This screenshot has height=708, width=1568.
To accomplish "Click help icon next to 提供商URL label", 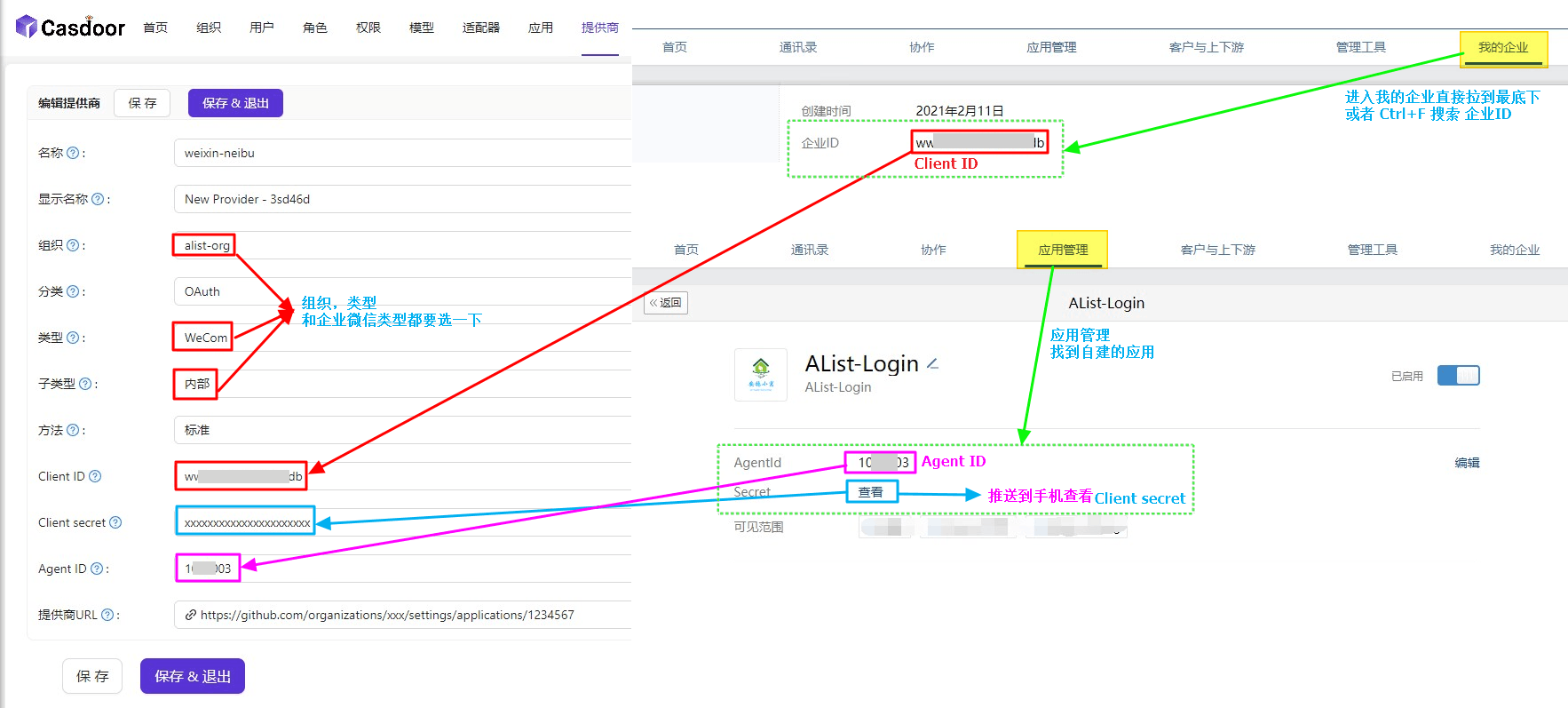I will point(107,615).
